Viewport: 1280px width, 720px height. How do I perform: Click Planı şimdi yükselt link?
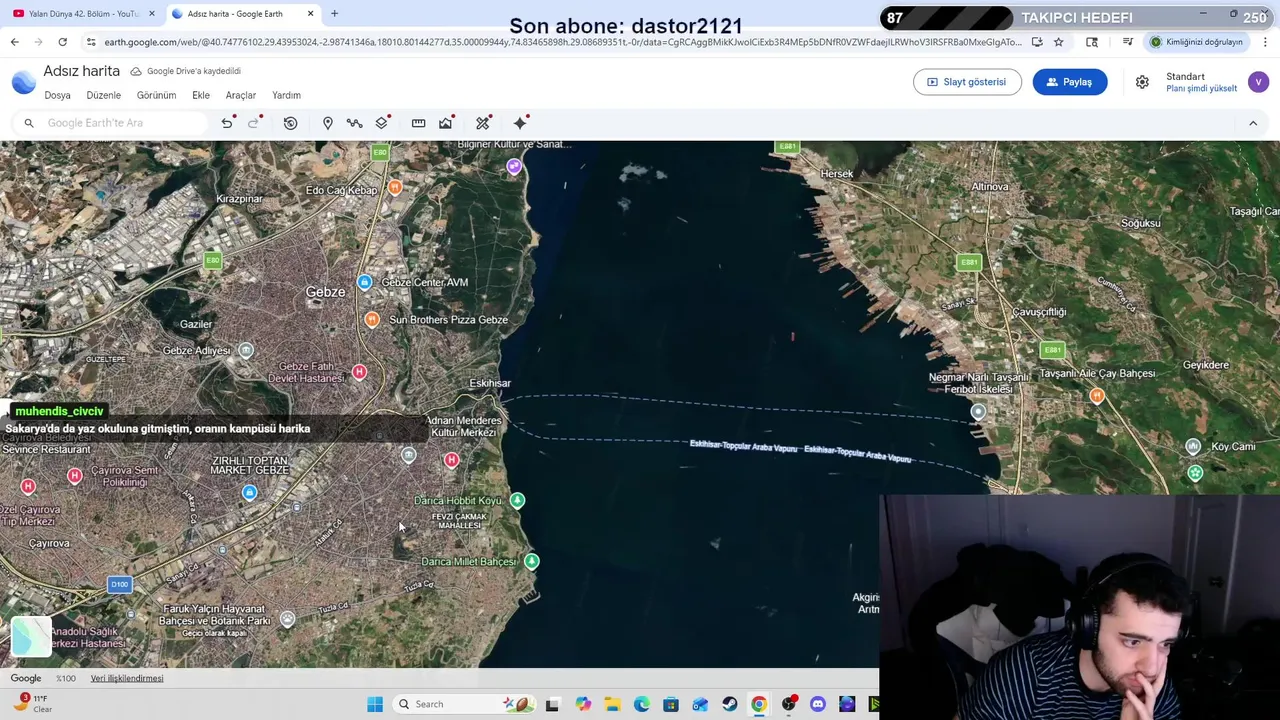1201,89
